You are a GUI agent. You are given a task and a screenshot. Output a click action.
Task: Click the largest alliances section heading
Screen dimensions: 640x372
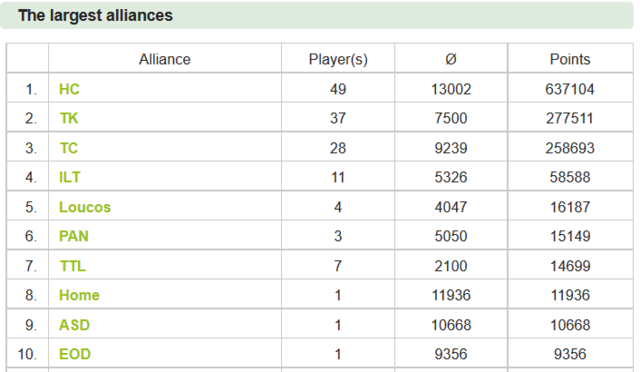click(96, 16)
